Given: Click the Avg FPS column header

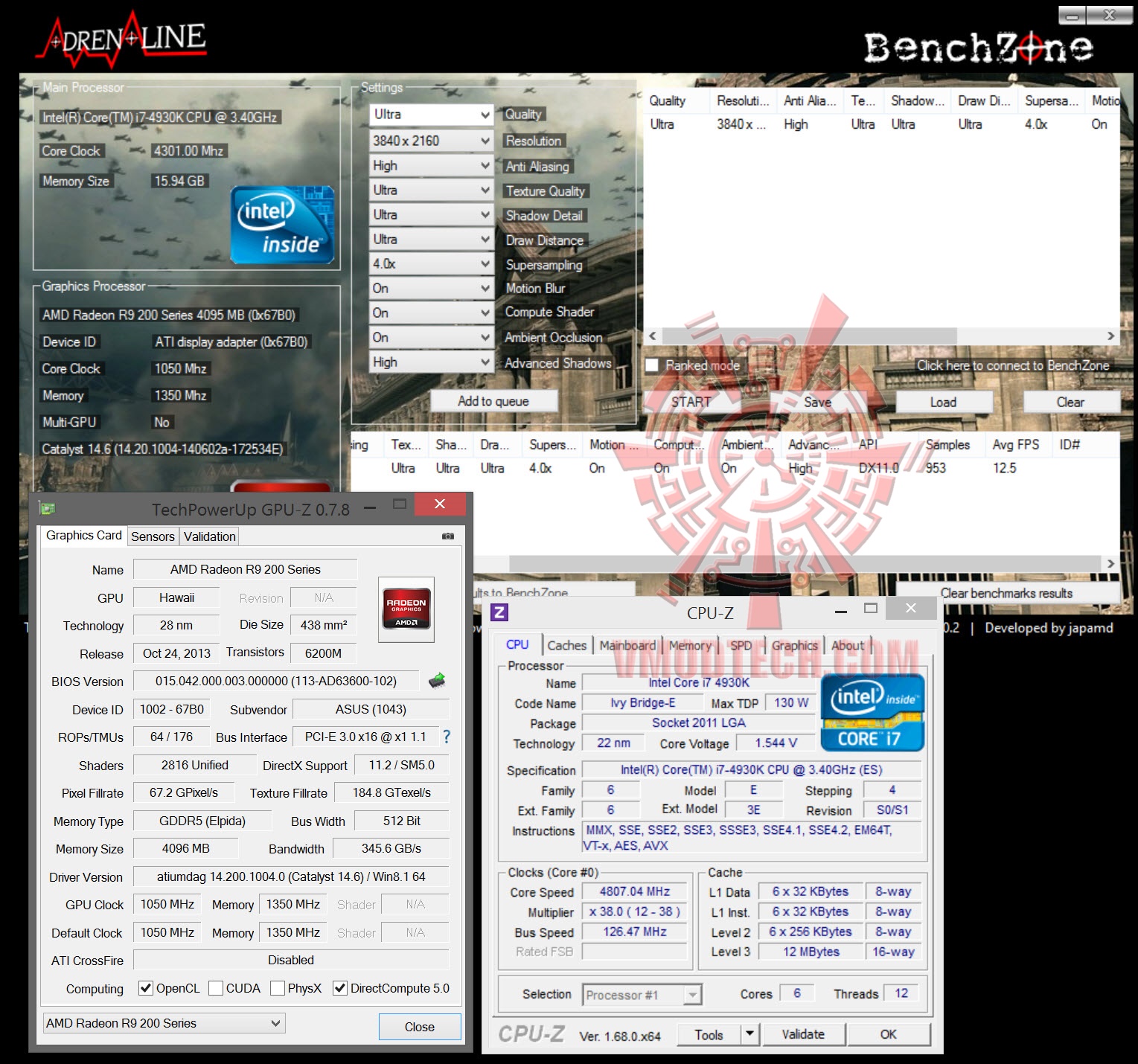Looking at the screenshot, I should (x=1016, y=444).
